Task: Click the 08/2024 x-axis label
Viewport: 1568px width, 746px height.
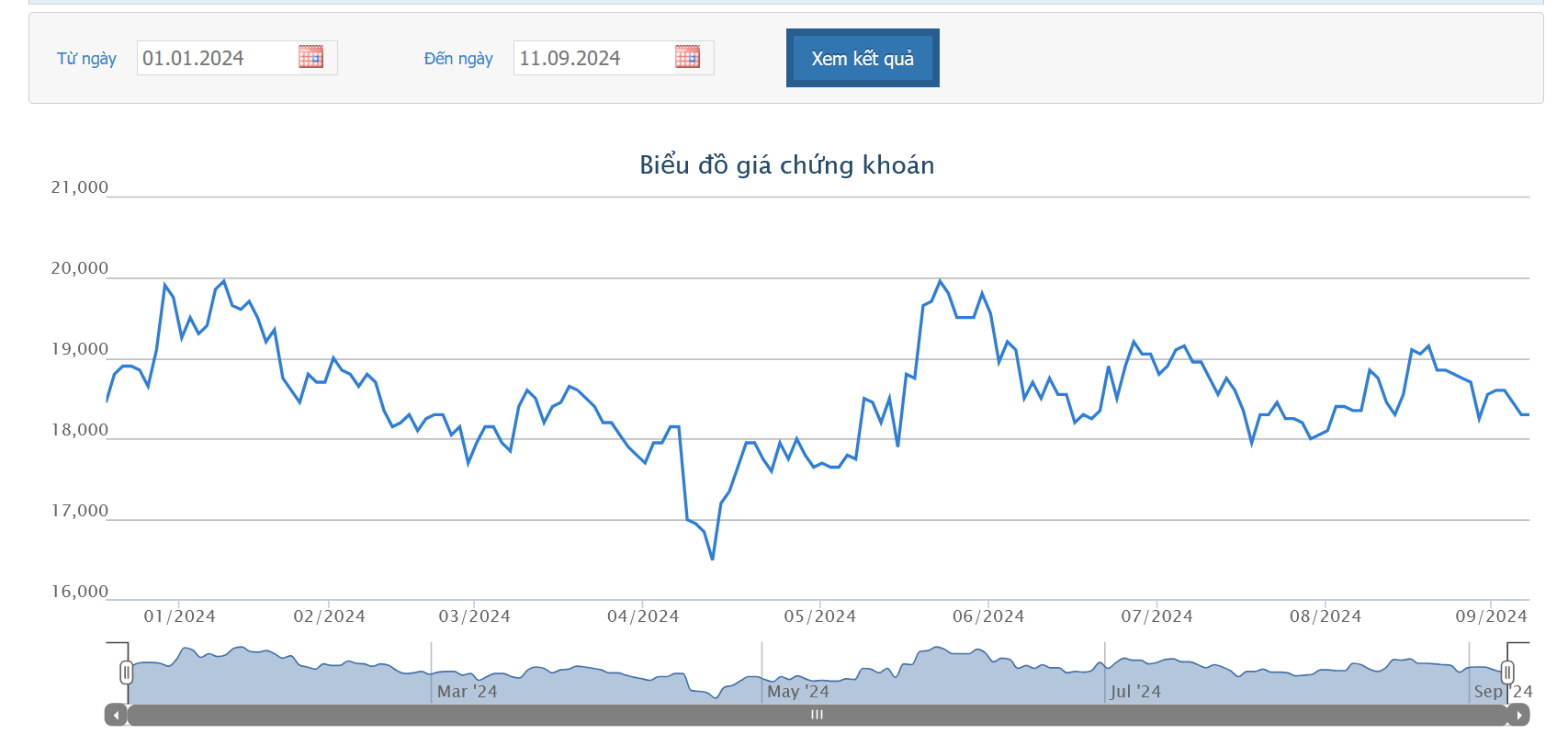Action: (1325, 616)
